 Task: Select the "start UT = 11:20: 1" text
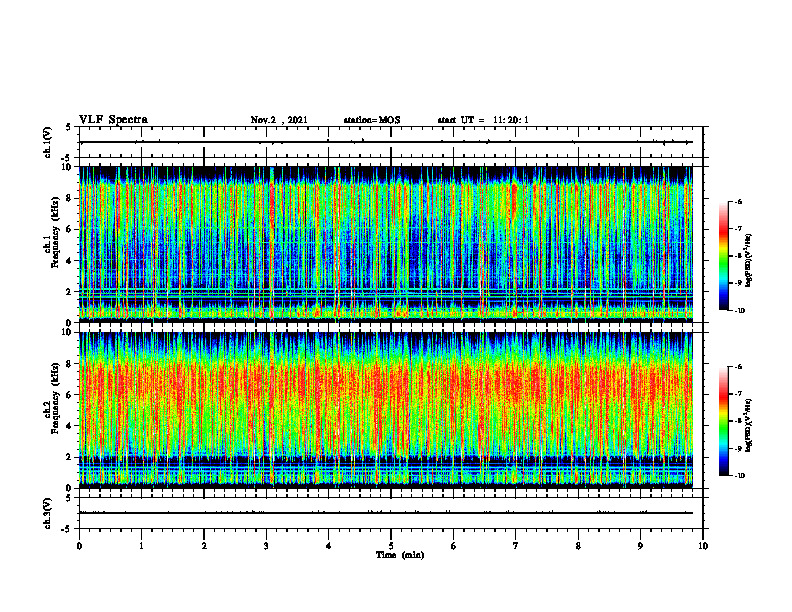click(x=483, y=120)
